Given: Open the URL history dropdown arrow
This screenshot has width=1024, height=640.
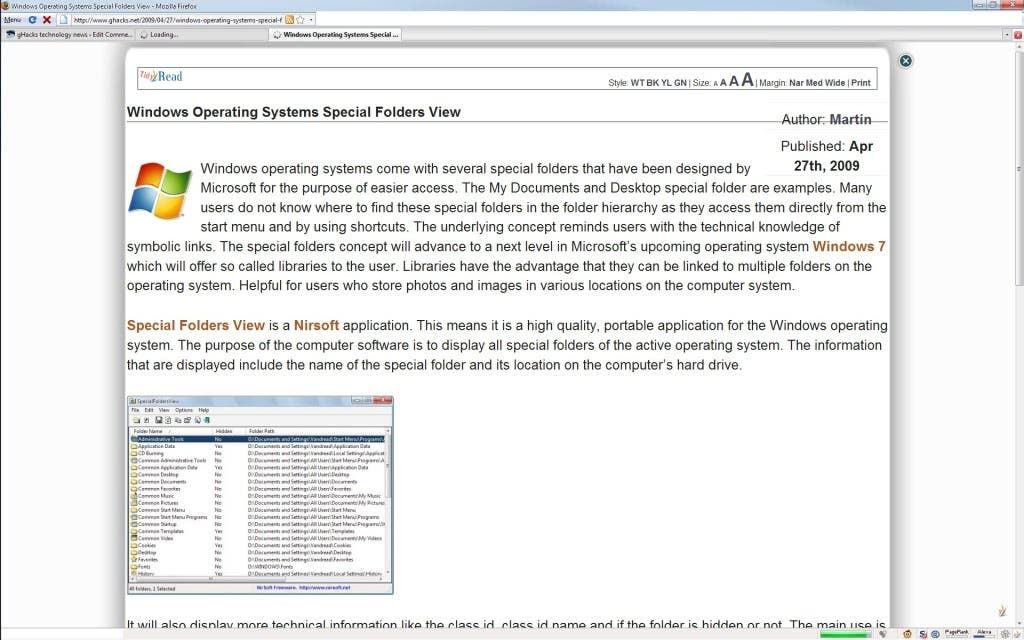Looking at the screenshot, I should (311, 20).
